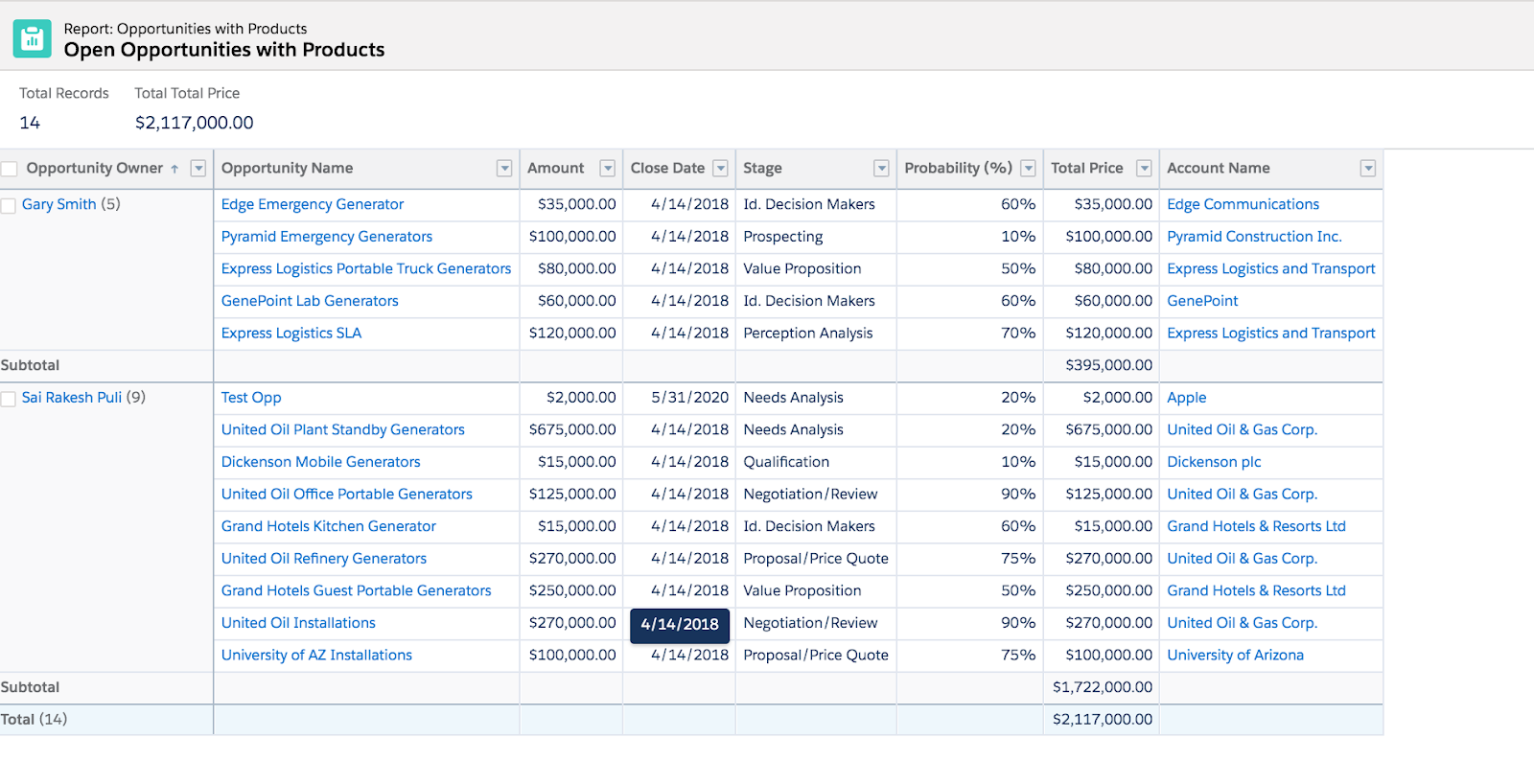This screenshot has height=784, width=1534.
Task: Open Stage column dropdown menu
Action: pos(881,169)
